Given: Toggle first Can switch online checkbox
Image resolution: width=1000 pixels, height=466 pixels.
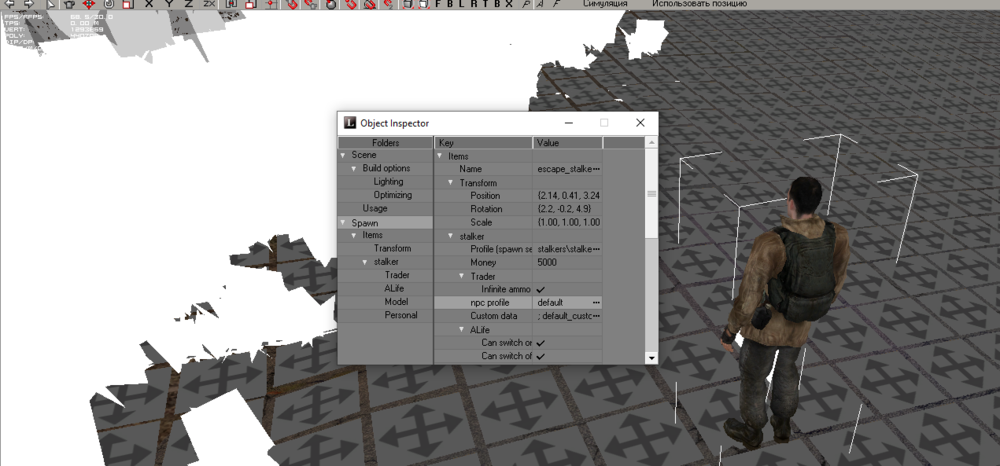Looking at the screenshot, I should 541,343.
